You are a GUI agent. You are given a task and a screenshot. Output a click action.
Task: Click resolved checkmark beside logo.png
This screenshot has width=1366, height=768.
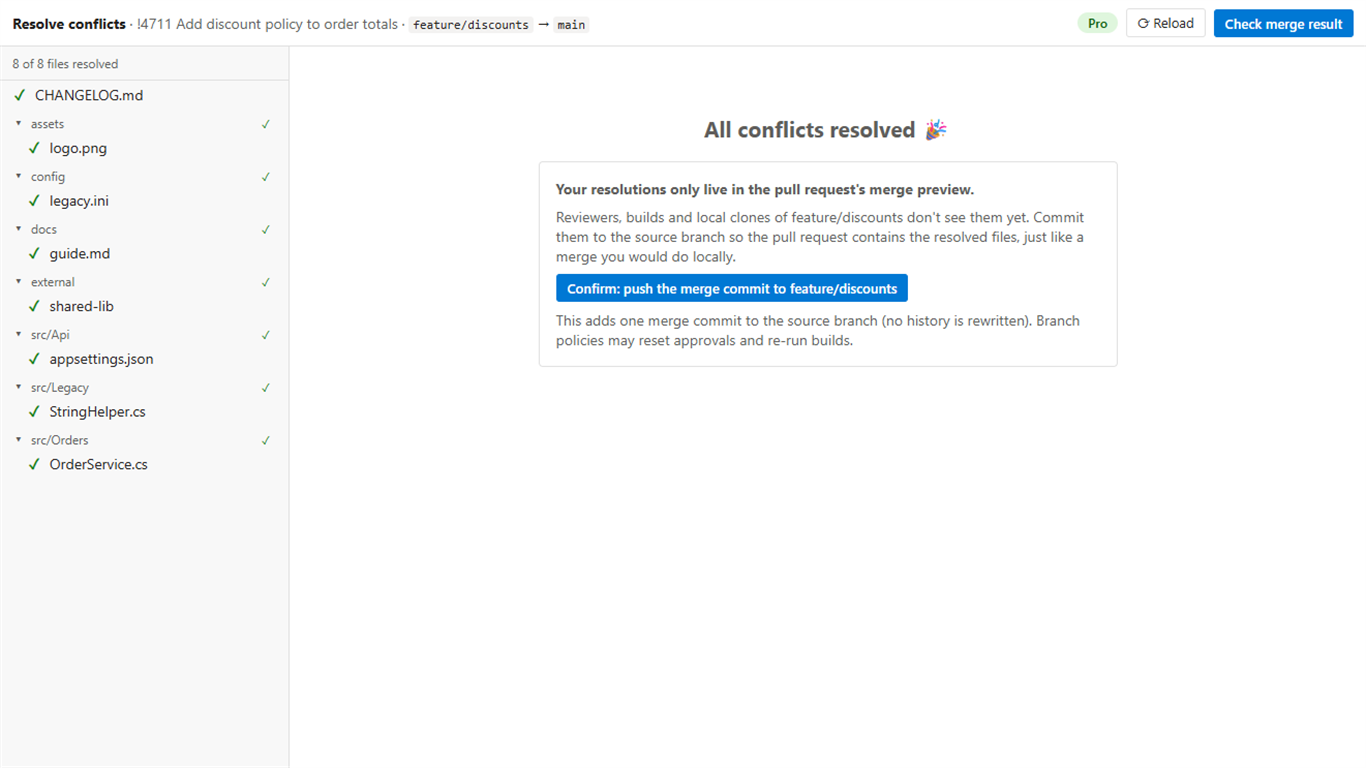[x=35, y=148]
